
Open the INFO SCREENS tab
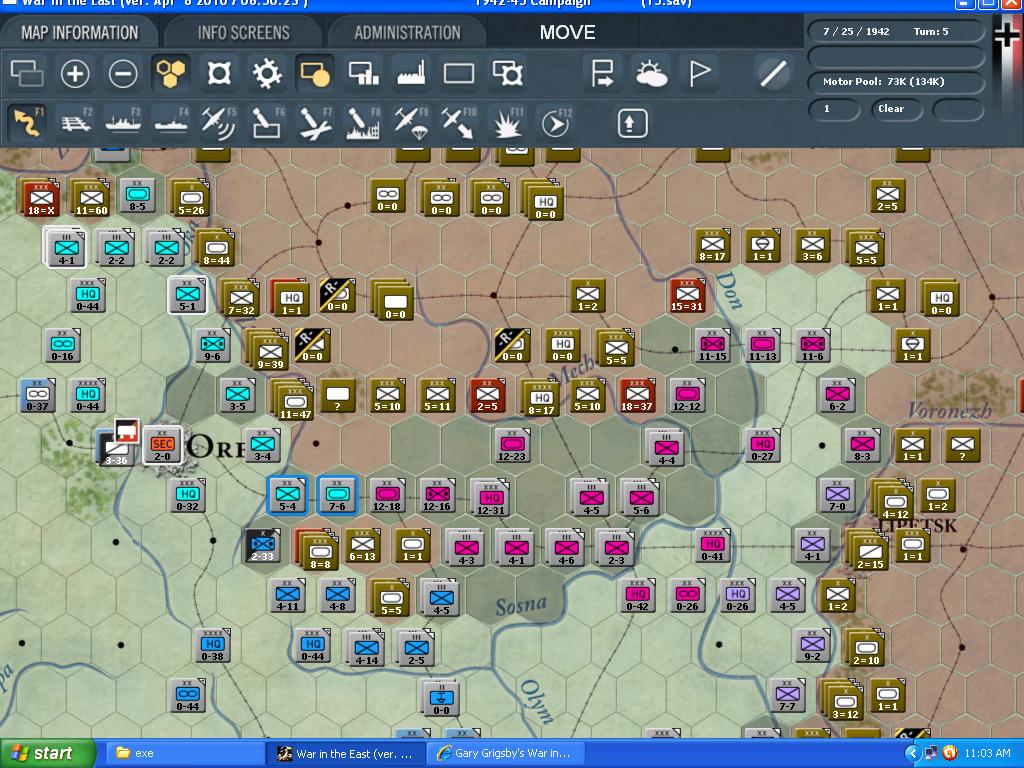point(244,33)
